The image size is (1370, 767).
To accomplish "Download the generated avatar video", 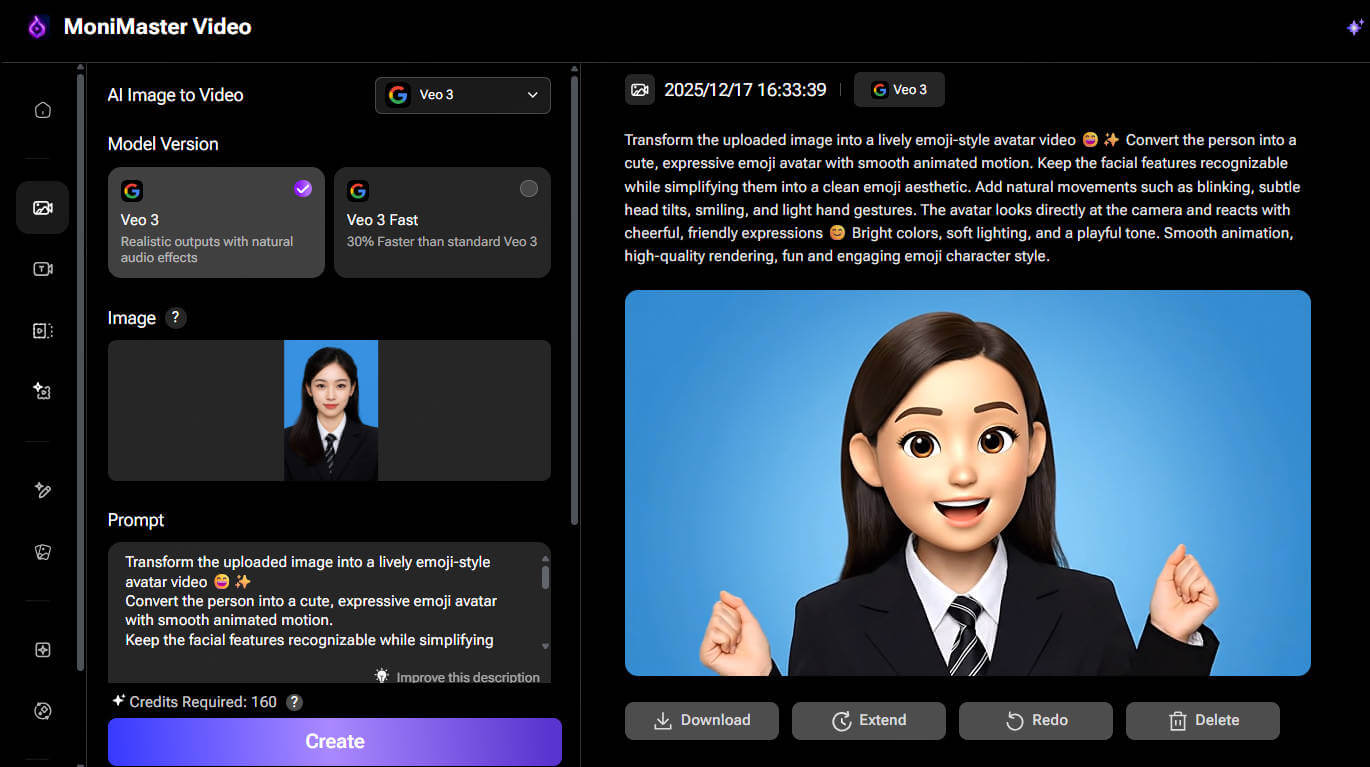I will [701, 720].
